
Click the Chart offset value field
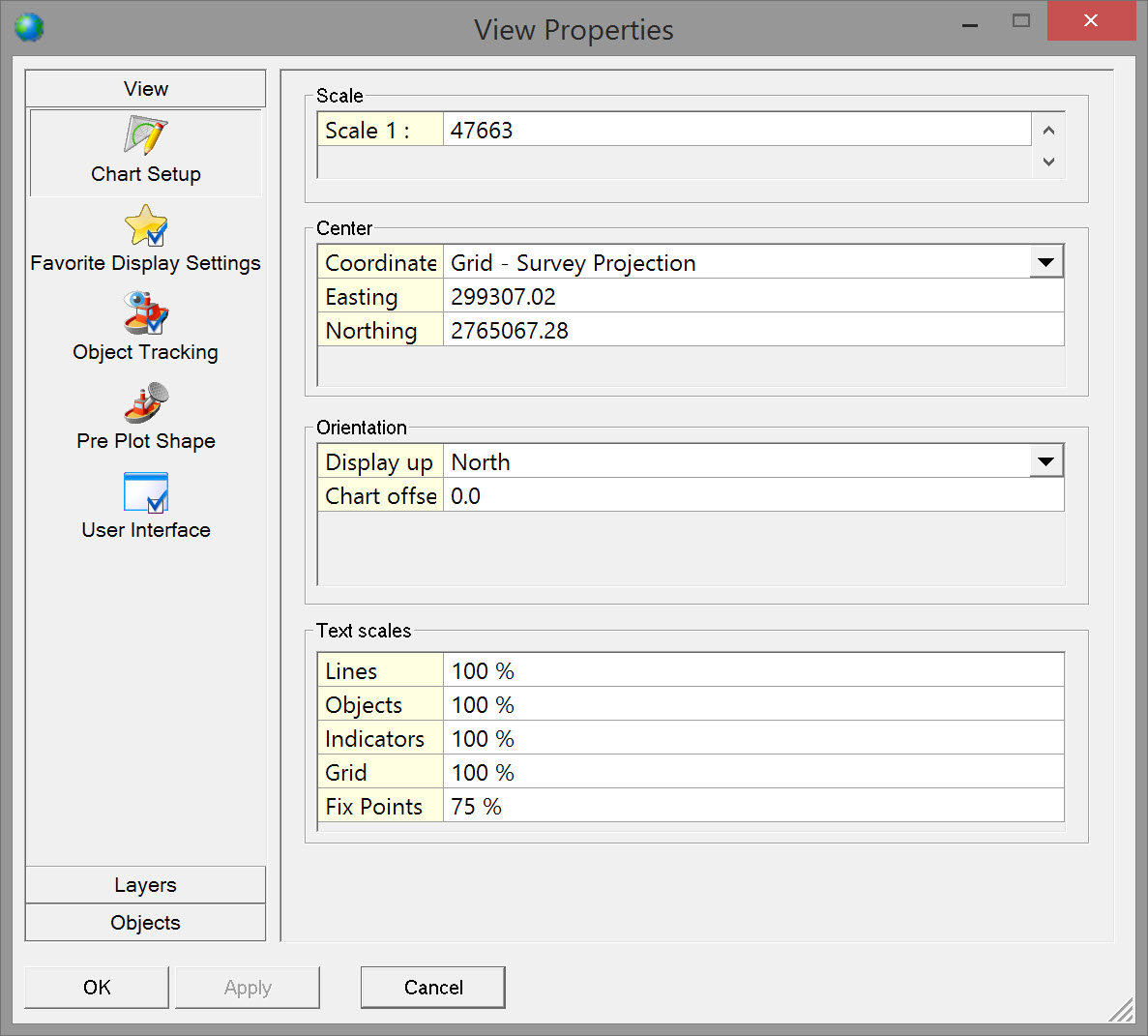coord(752,496)
